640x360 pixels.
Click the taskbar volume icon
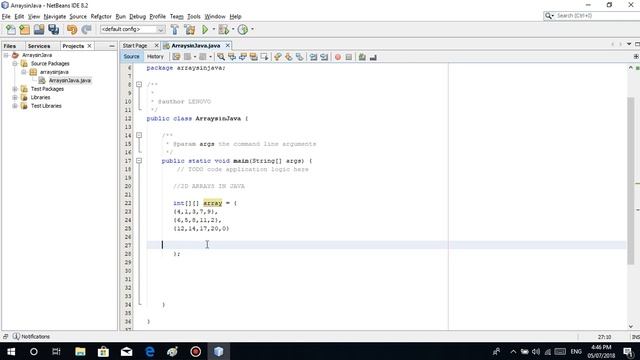pos(536,351)
